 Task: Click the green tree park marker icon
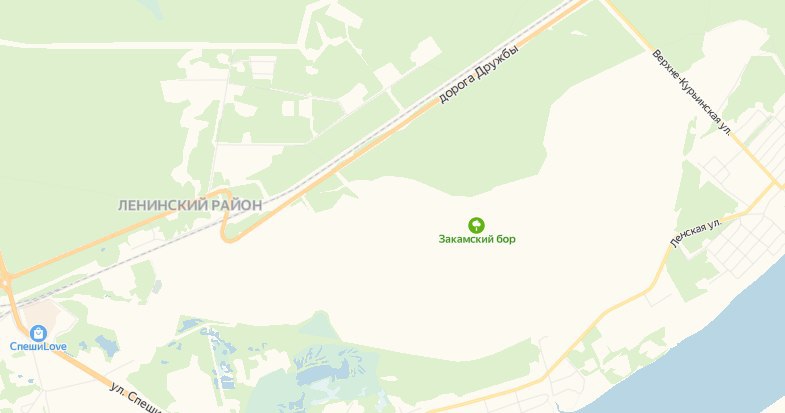click(476, 225)
